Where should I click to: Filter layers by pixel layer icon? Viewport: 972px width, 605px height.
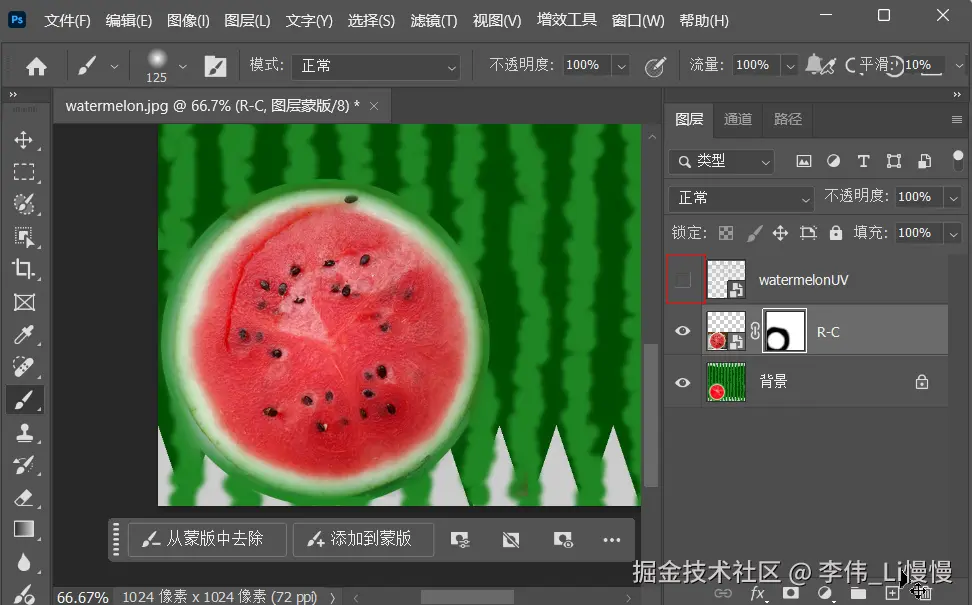[x=803, y=161]
